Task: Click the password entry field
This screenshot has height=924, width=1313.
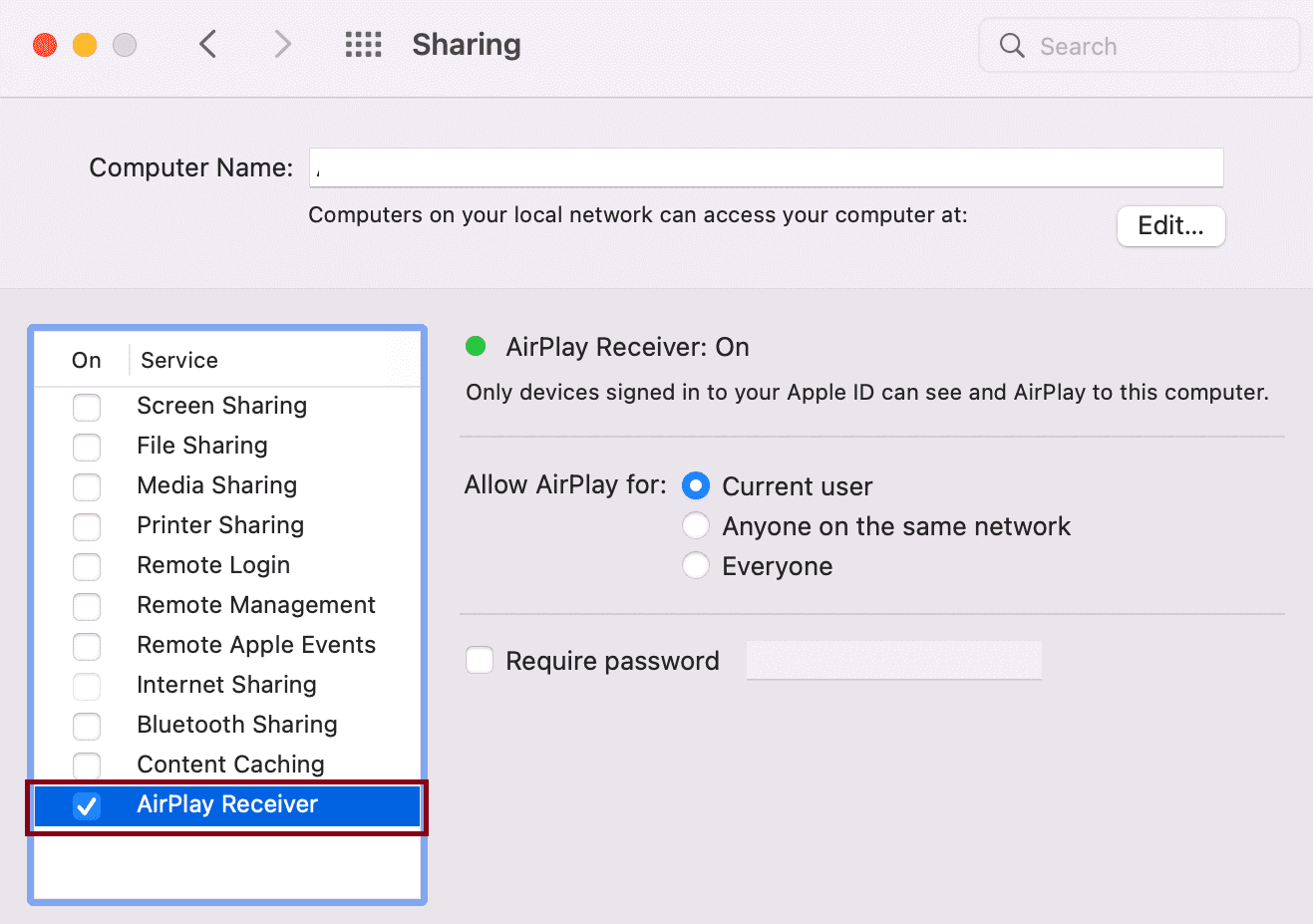Action: click(892, 660)
